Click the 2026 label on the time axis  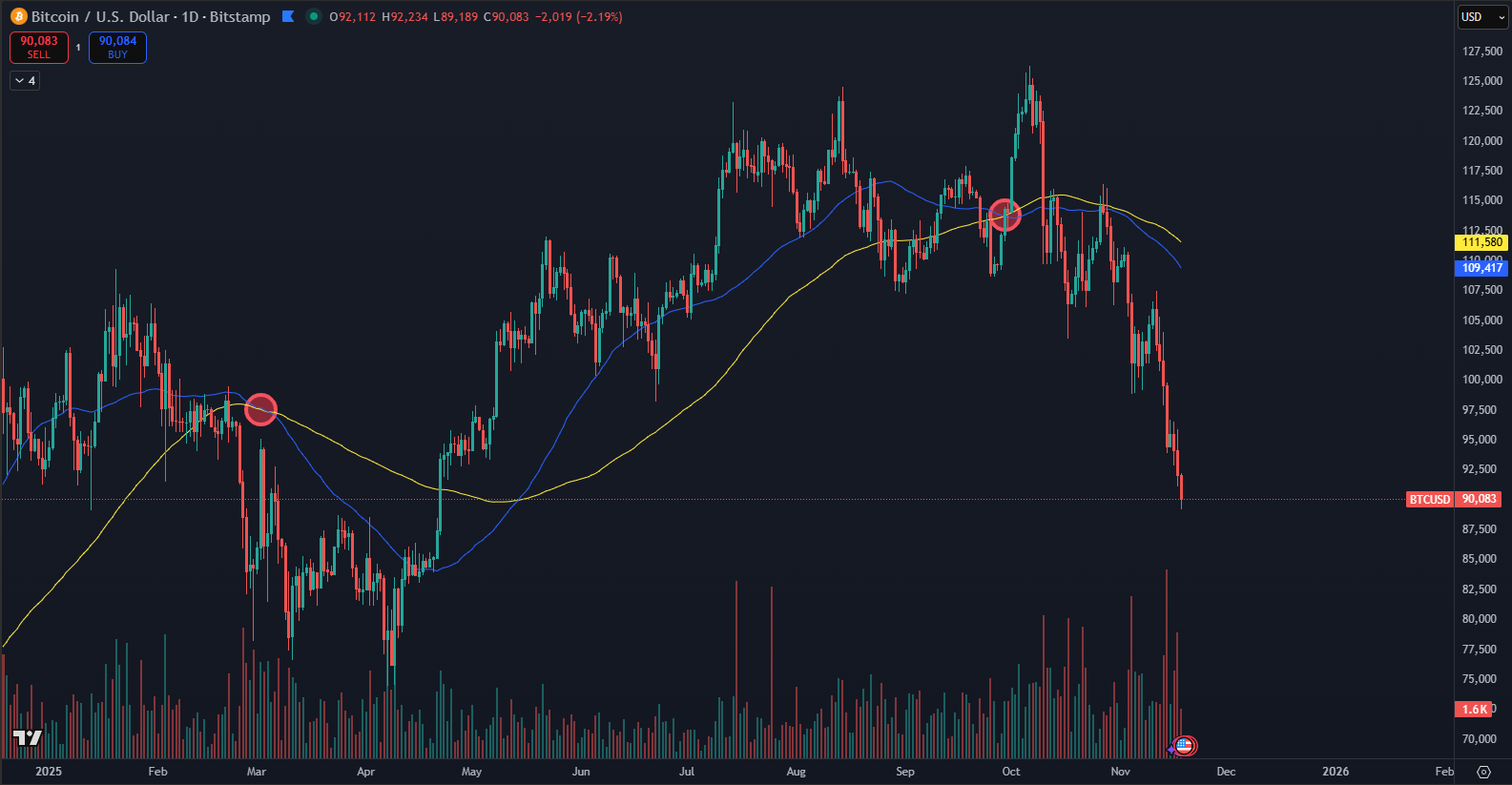tap(1335, 772)
